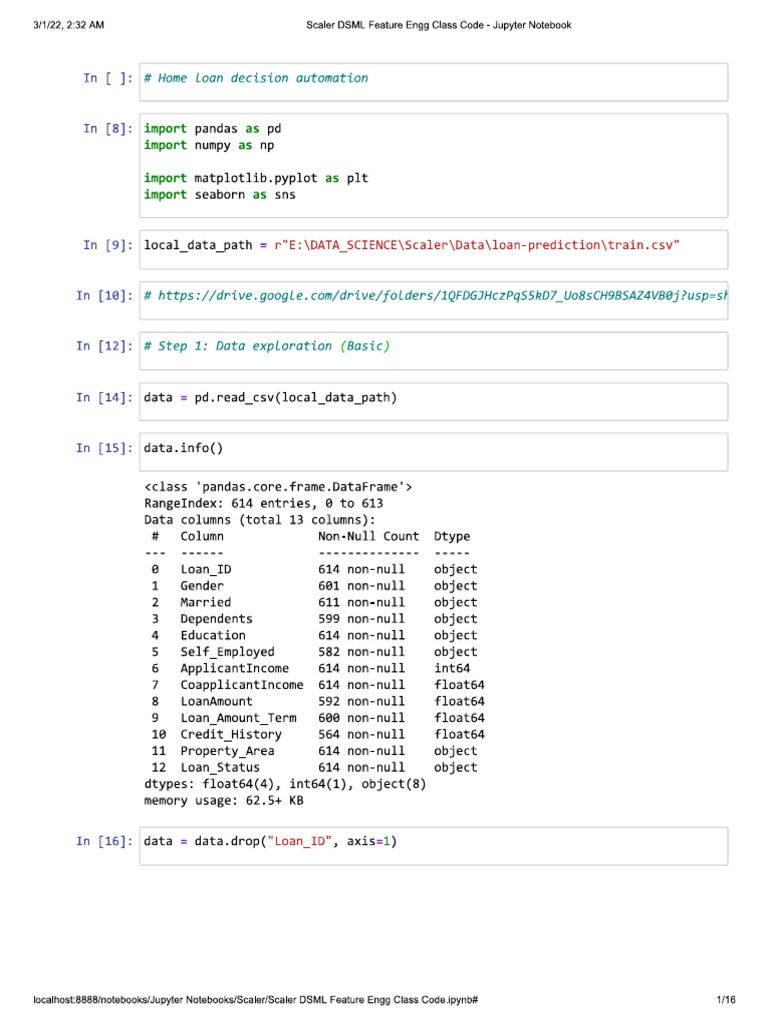This screenshot has height=1024, width=768.
Task: Select the pd.read_csv(local_data_path) cell
Action: click(433, 402)
